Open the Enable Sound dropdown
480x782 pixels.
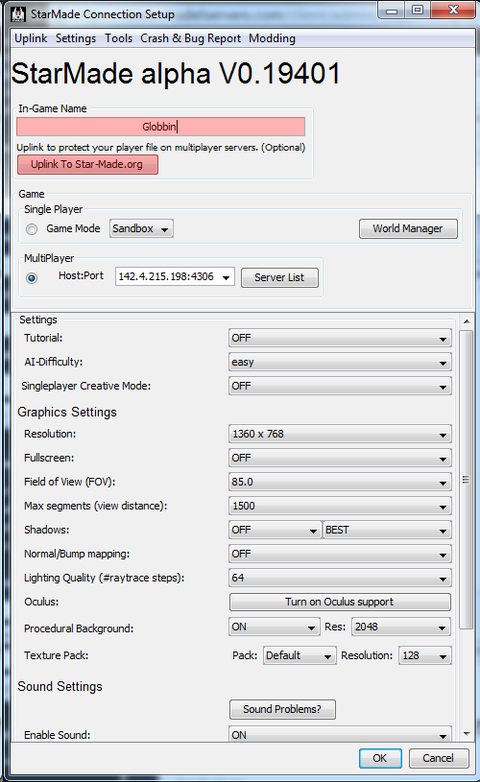coord(340,735)
